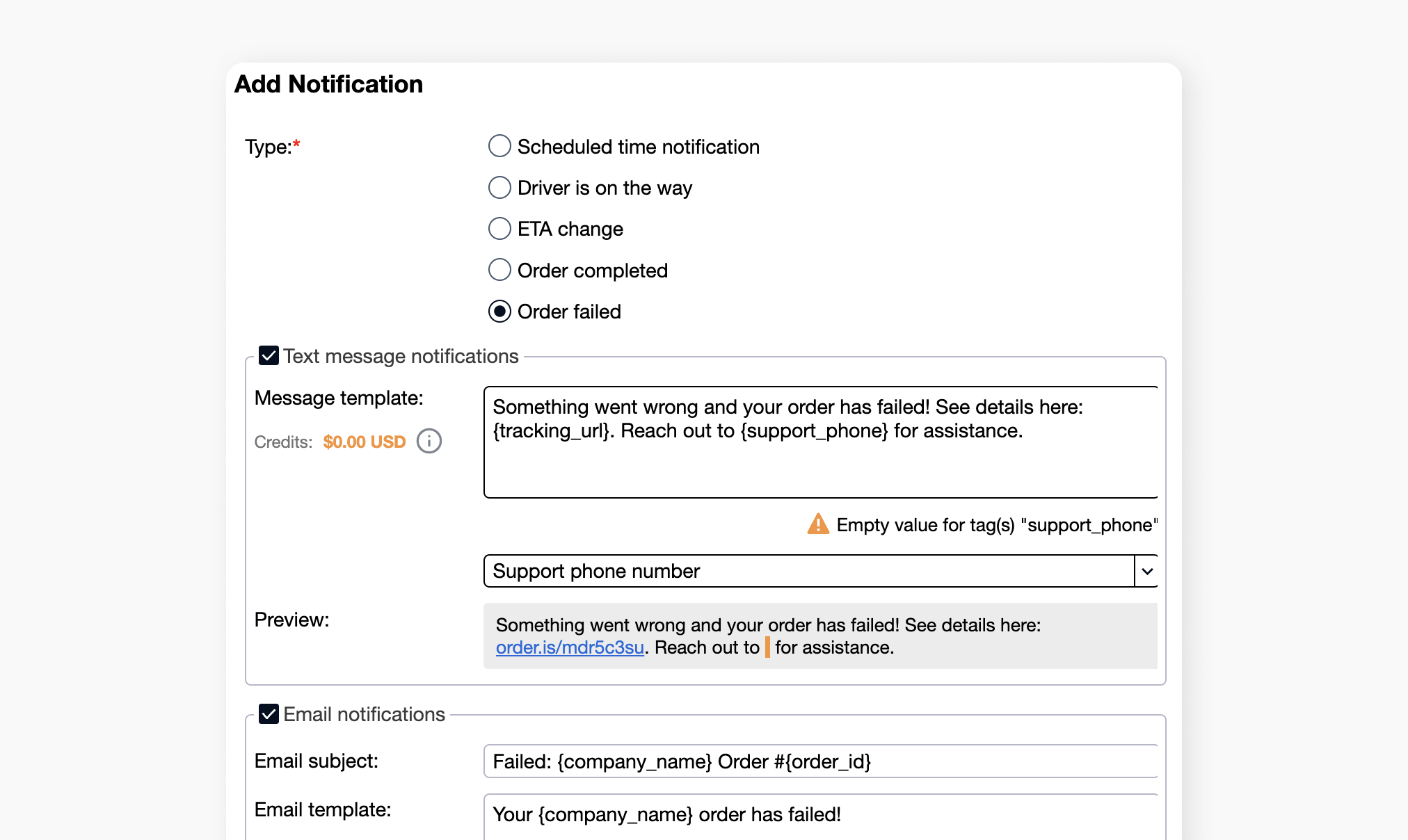Click the credits info icon
Screen dimensions: 1408x840
429,441
